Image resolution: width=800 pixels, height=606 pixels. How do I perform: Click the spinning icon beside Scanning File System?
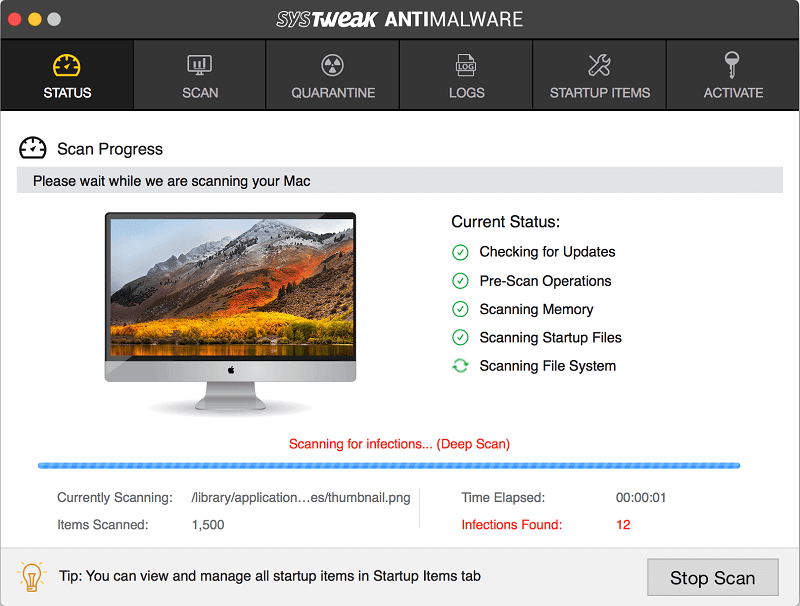click(x=460, y=366)
